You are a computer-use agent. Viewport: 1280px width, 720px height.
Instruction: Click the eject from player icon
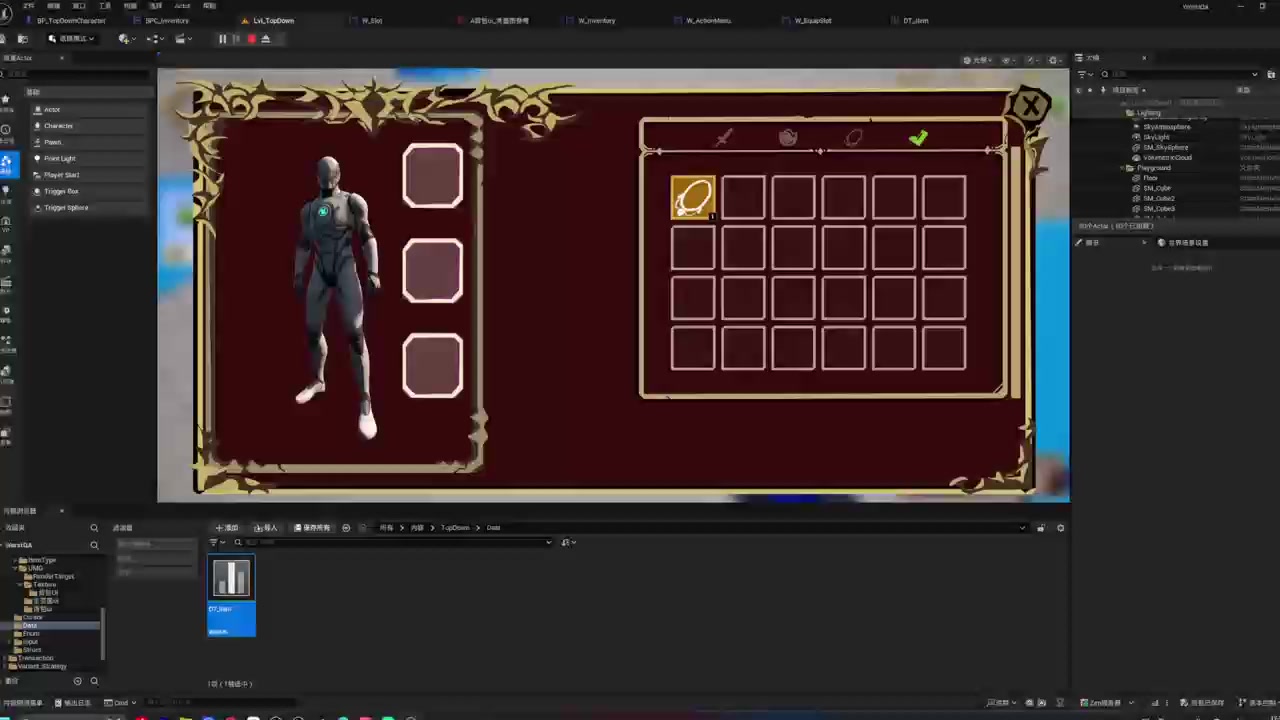[265, 39]
